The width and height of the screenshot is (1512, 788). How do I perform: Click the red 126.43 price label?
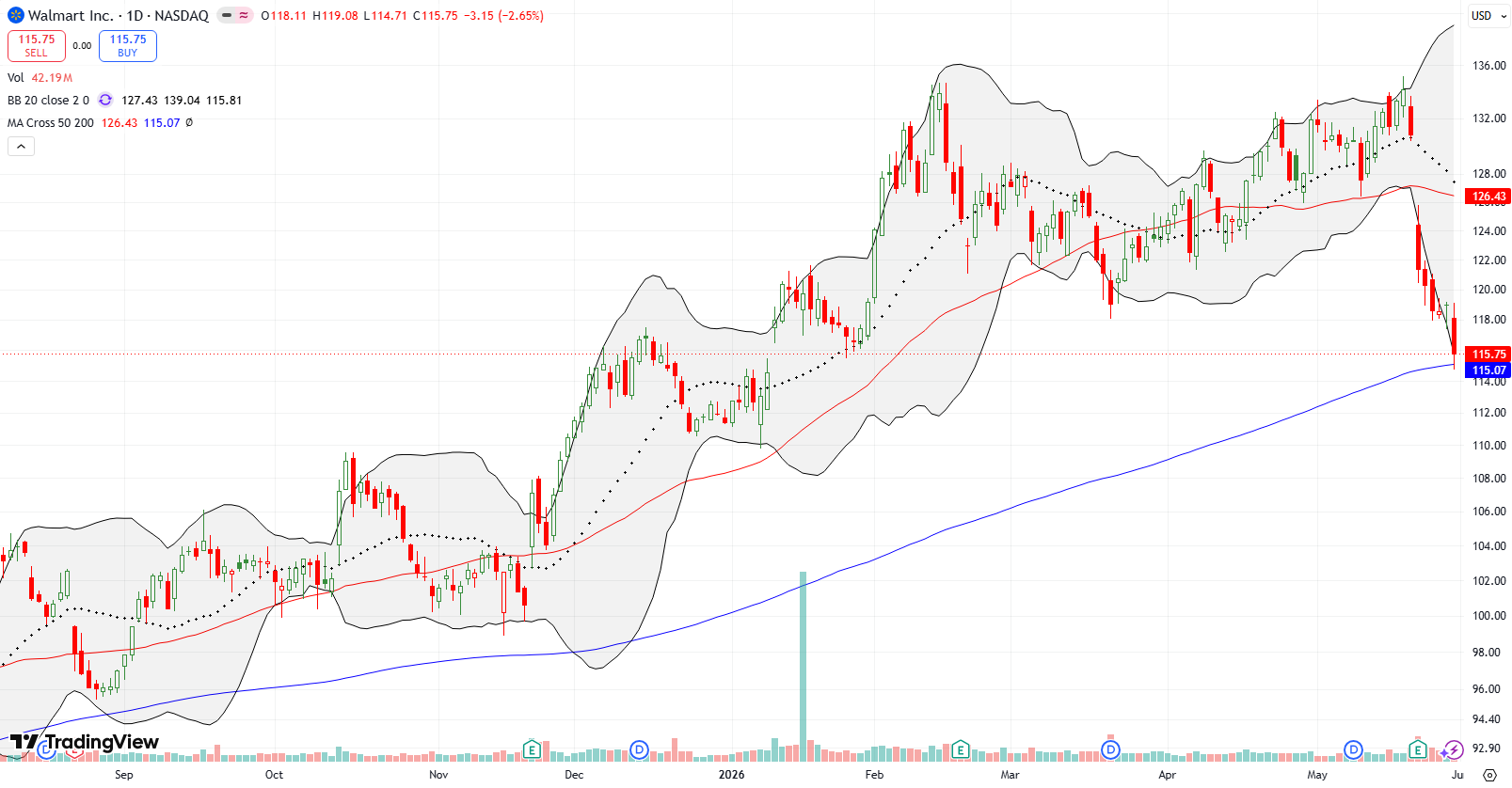1488,197
